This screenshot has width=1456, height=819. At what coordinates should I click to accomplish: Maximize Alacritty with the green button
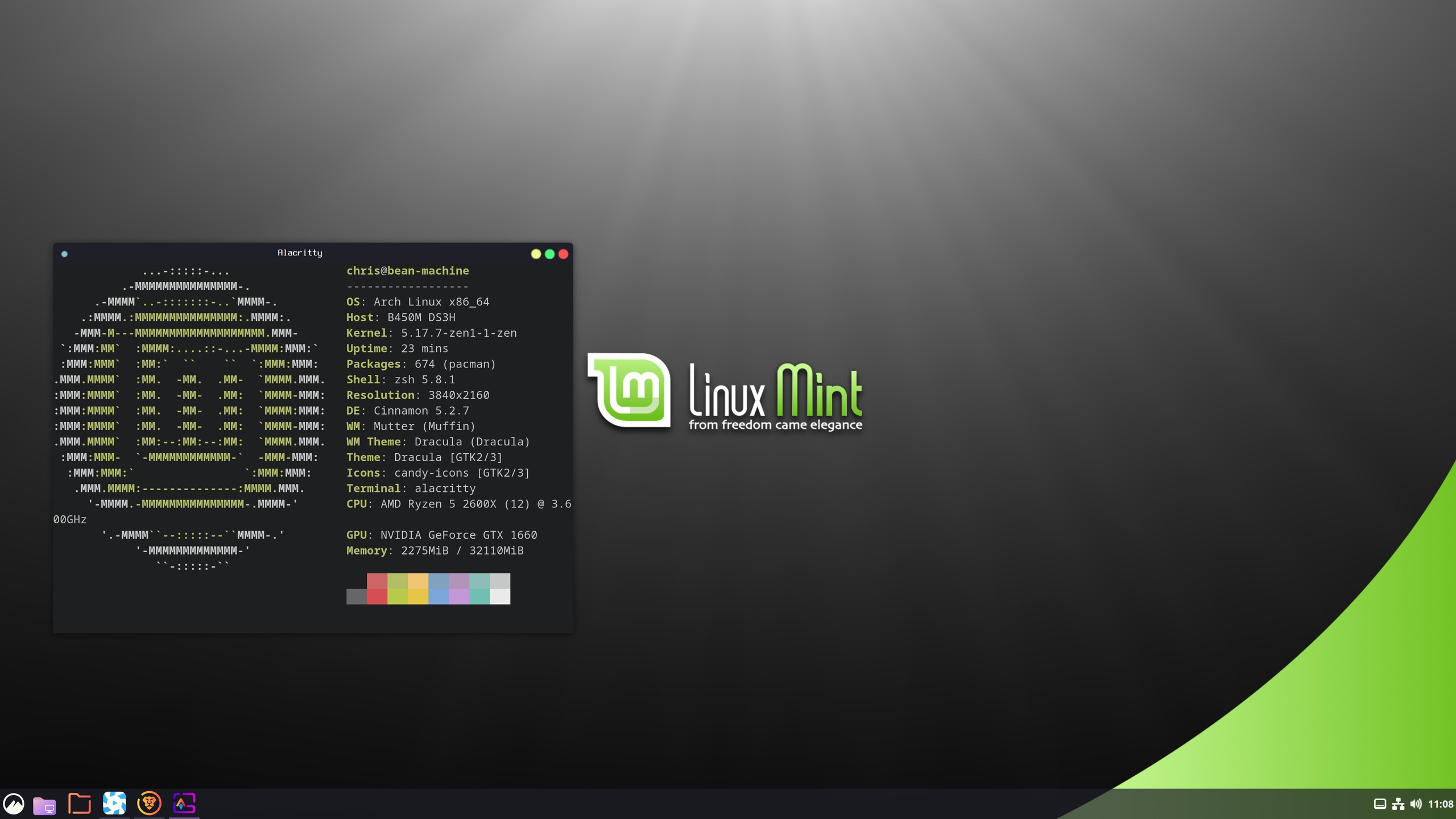[549, 254]
